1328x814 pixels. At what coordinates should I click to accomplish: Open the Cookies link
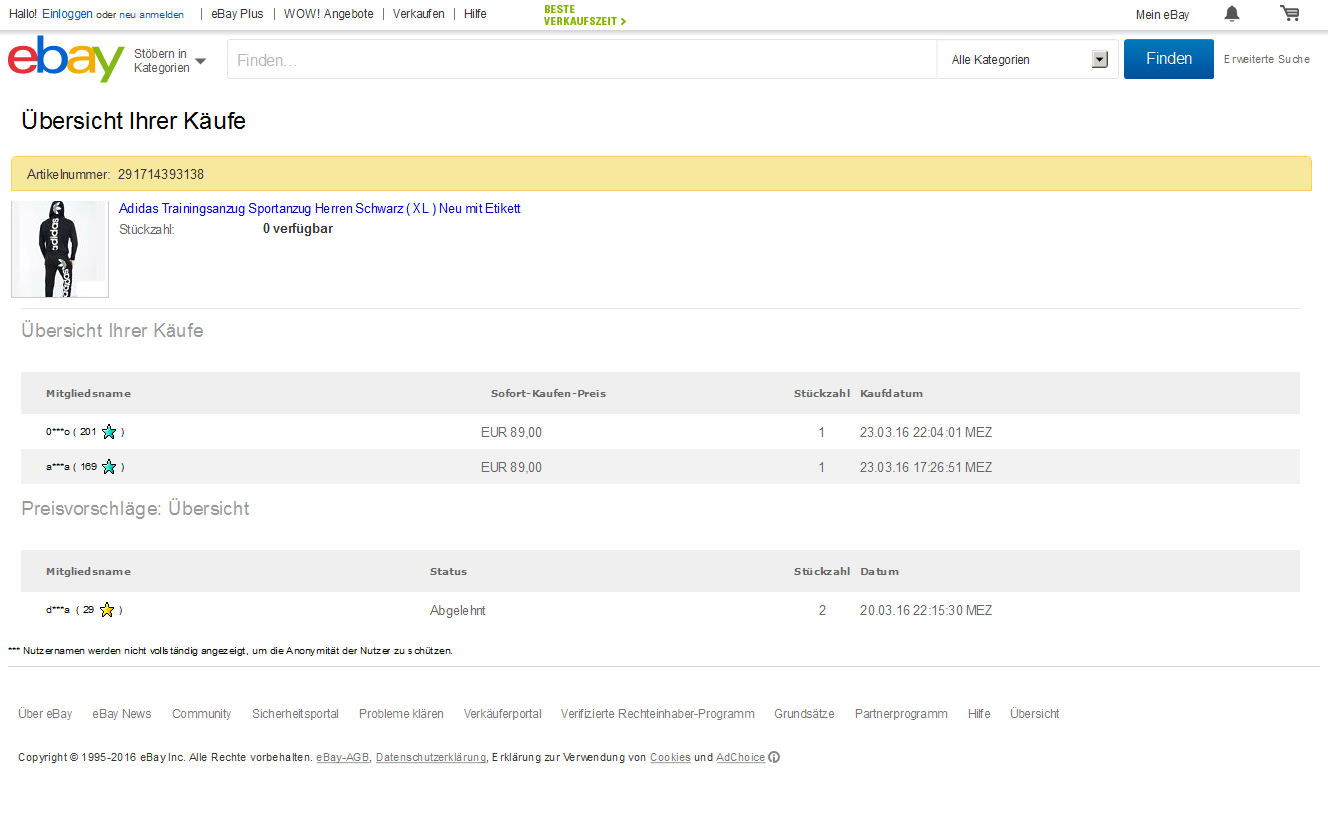click(670, 758)
